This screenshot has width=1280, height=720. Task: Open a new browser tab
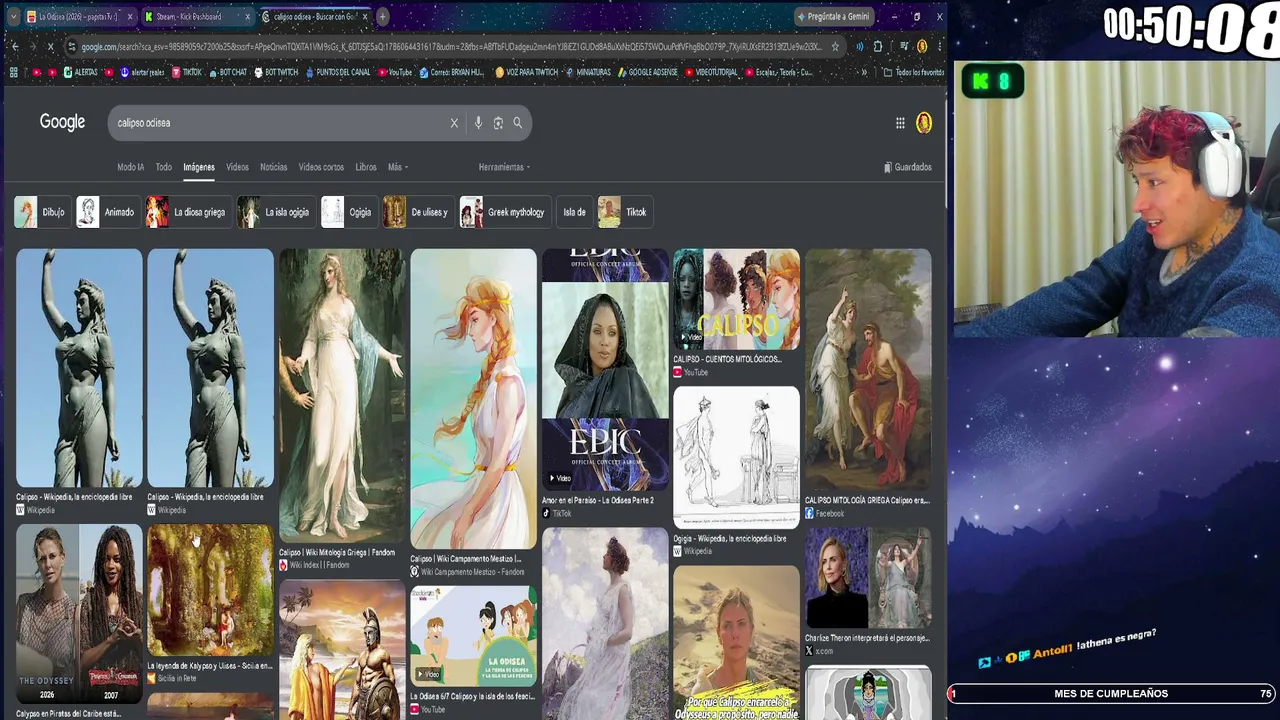[382, 16]
